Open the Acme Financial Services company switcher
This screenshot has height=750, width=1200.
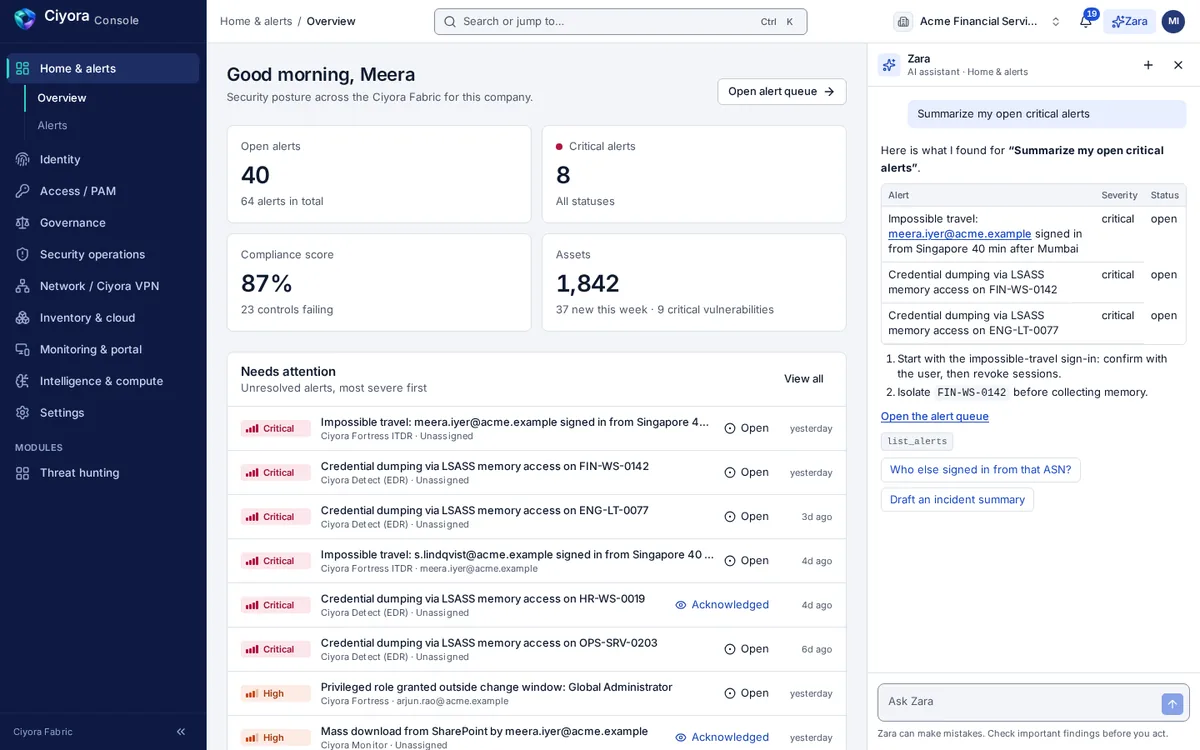click(x=978, y=21)
